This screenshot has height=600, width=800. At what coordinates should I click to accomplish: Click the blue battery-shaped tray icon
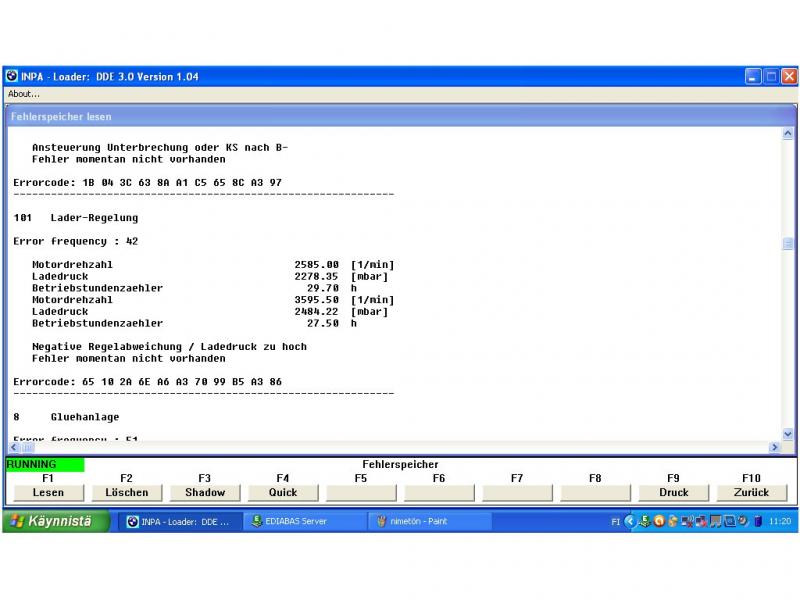pyautogui.click(x=758, y=521)
